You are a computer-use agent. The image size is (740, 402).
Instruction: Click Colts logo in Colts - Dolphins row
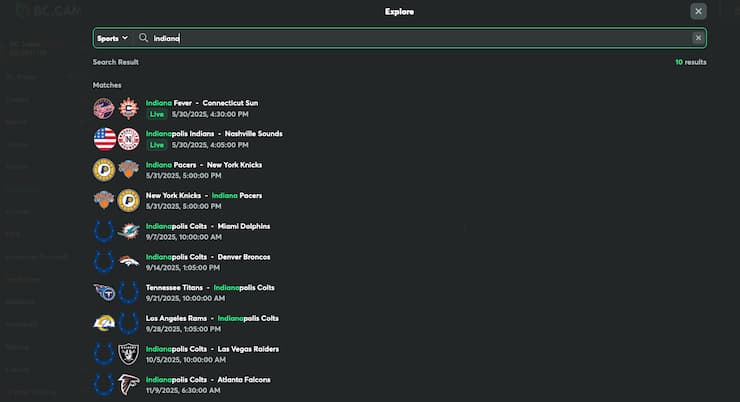(x=104, y=231)
